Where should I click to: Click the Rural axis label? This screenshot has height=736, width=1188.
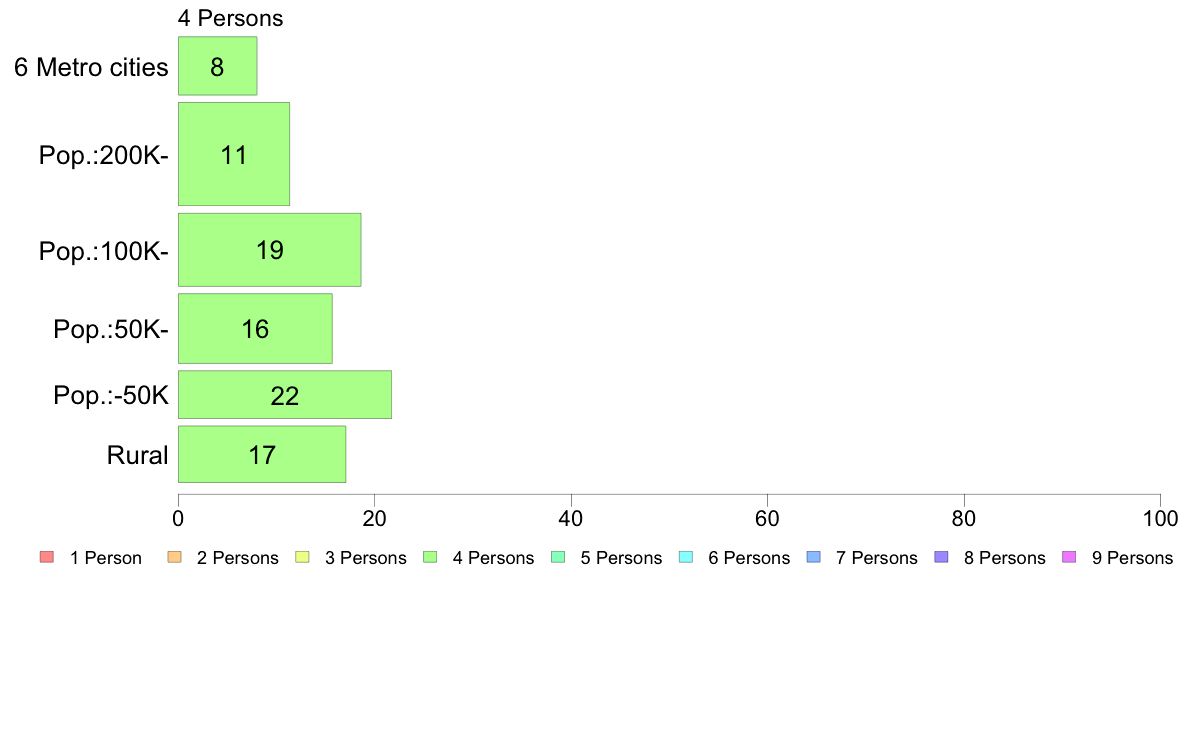tap(137, 455)
